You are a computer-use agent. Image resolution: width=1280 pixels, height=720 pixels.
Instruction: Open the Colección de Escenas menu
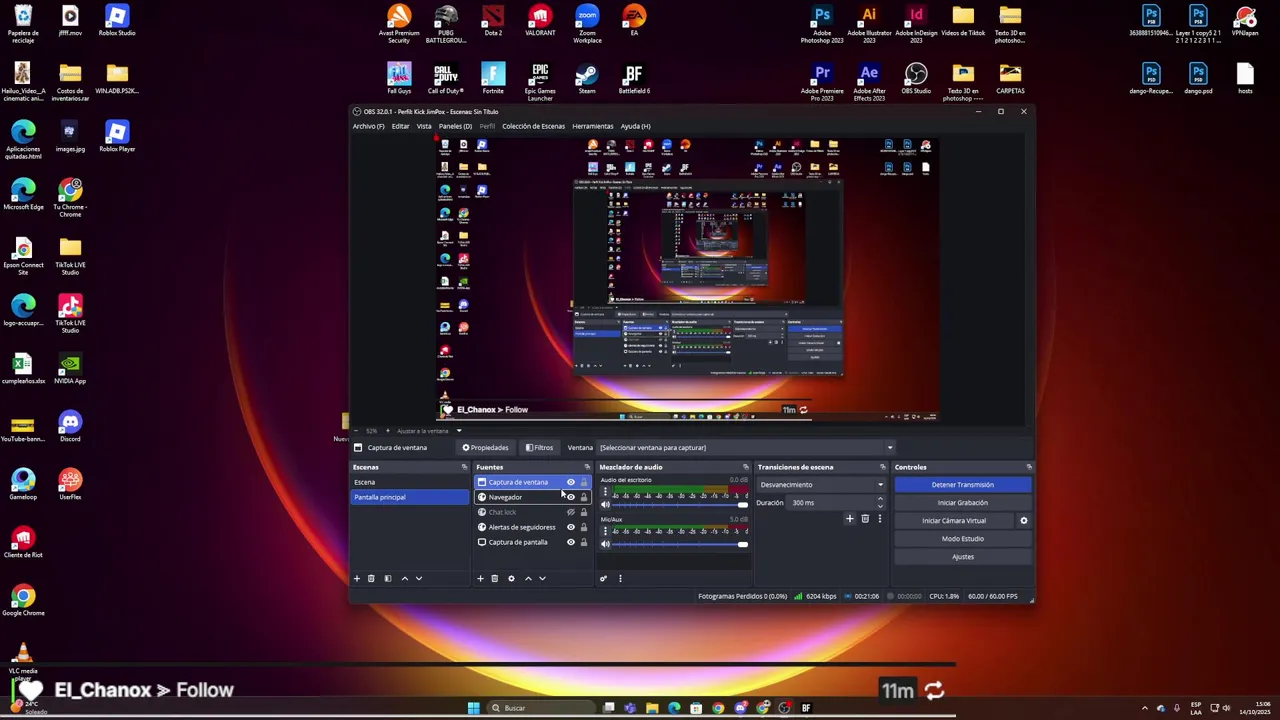(x=533, y=126)
